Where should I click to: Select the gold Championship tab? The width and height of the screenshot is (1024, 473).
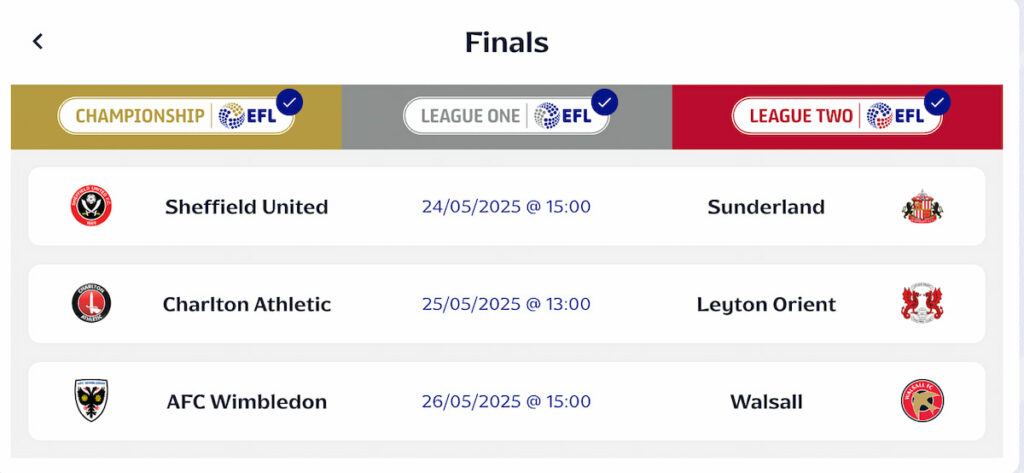(x=176, y=117)
